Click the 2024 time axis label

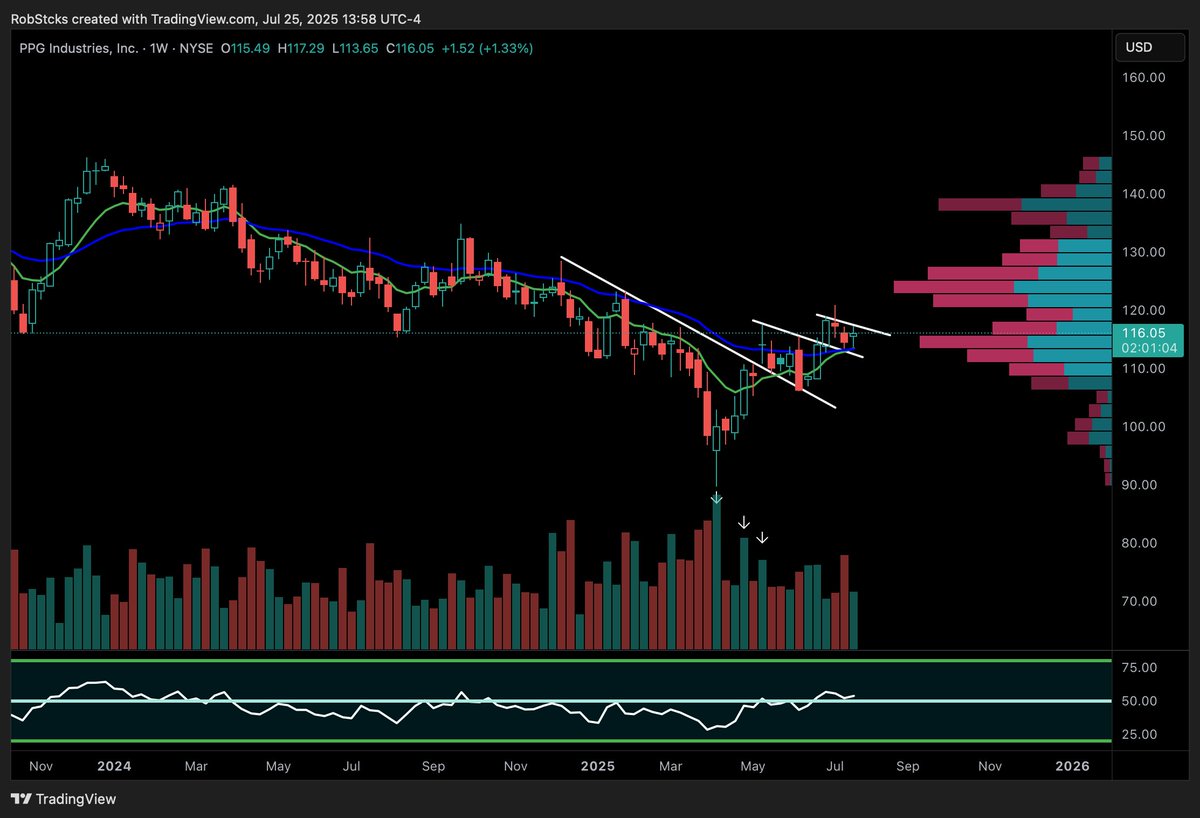114,767
